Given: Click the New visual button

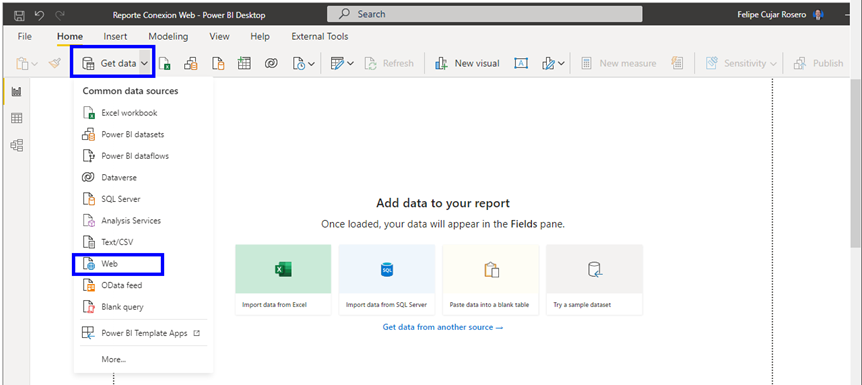Looking at the screenshot, I should (467, 63).
